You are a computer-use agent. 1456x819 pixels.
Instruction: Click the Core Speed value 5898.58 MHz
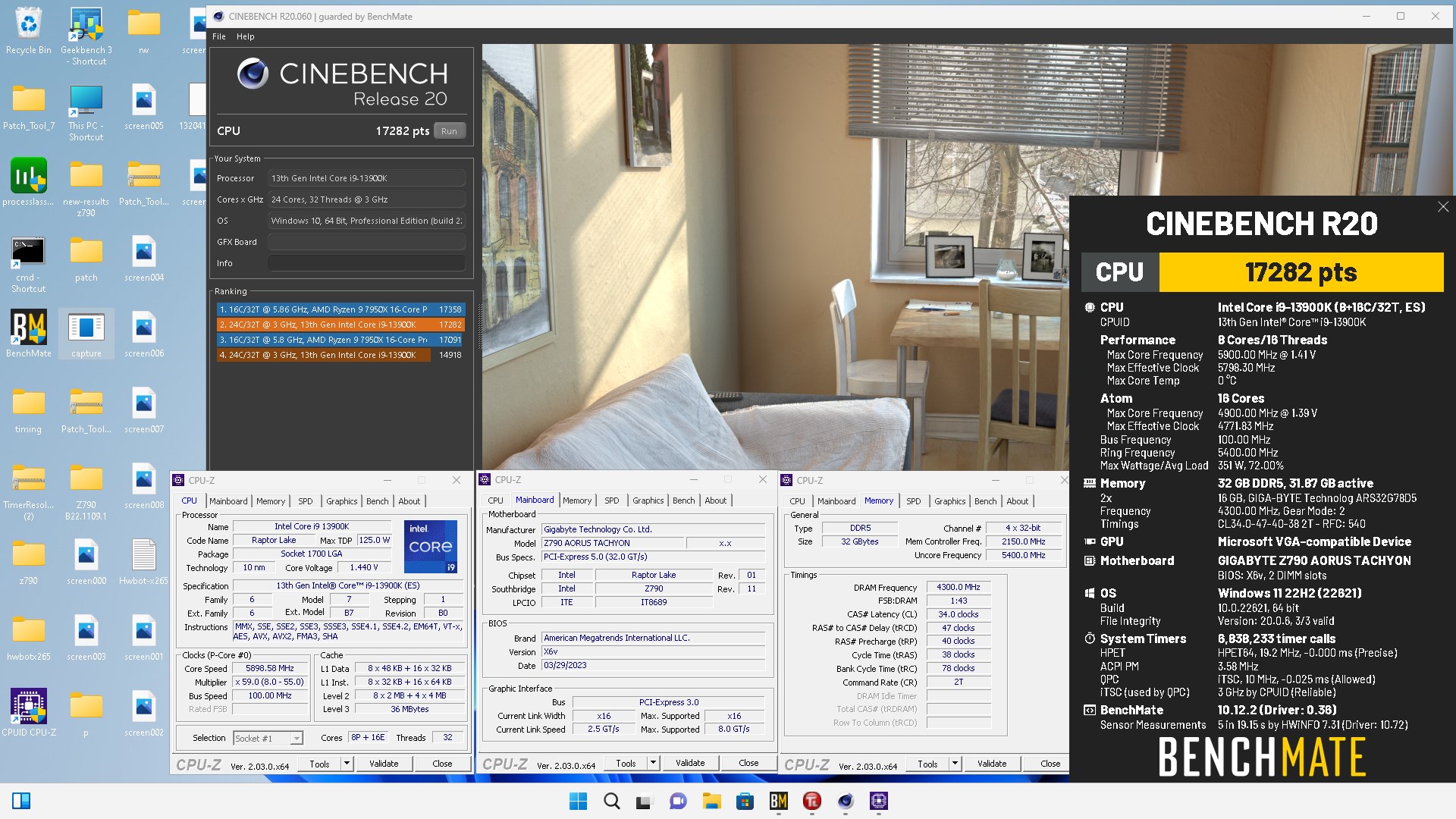270,668
